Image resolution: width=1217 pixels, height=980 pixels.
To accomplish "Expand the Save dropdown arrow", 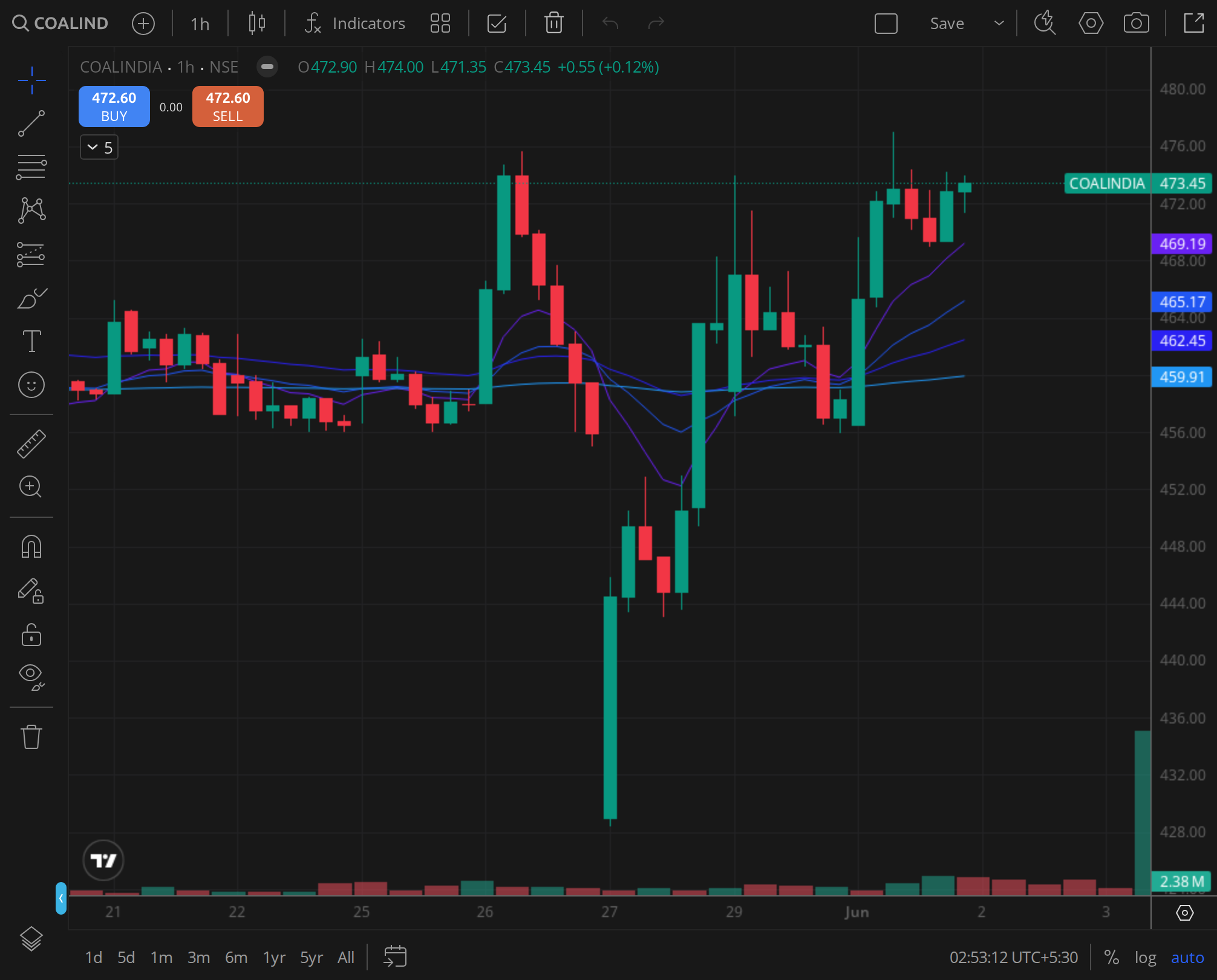I will 999,24.
